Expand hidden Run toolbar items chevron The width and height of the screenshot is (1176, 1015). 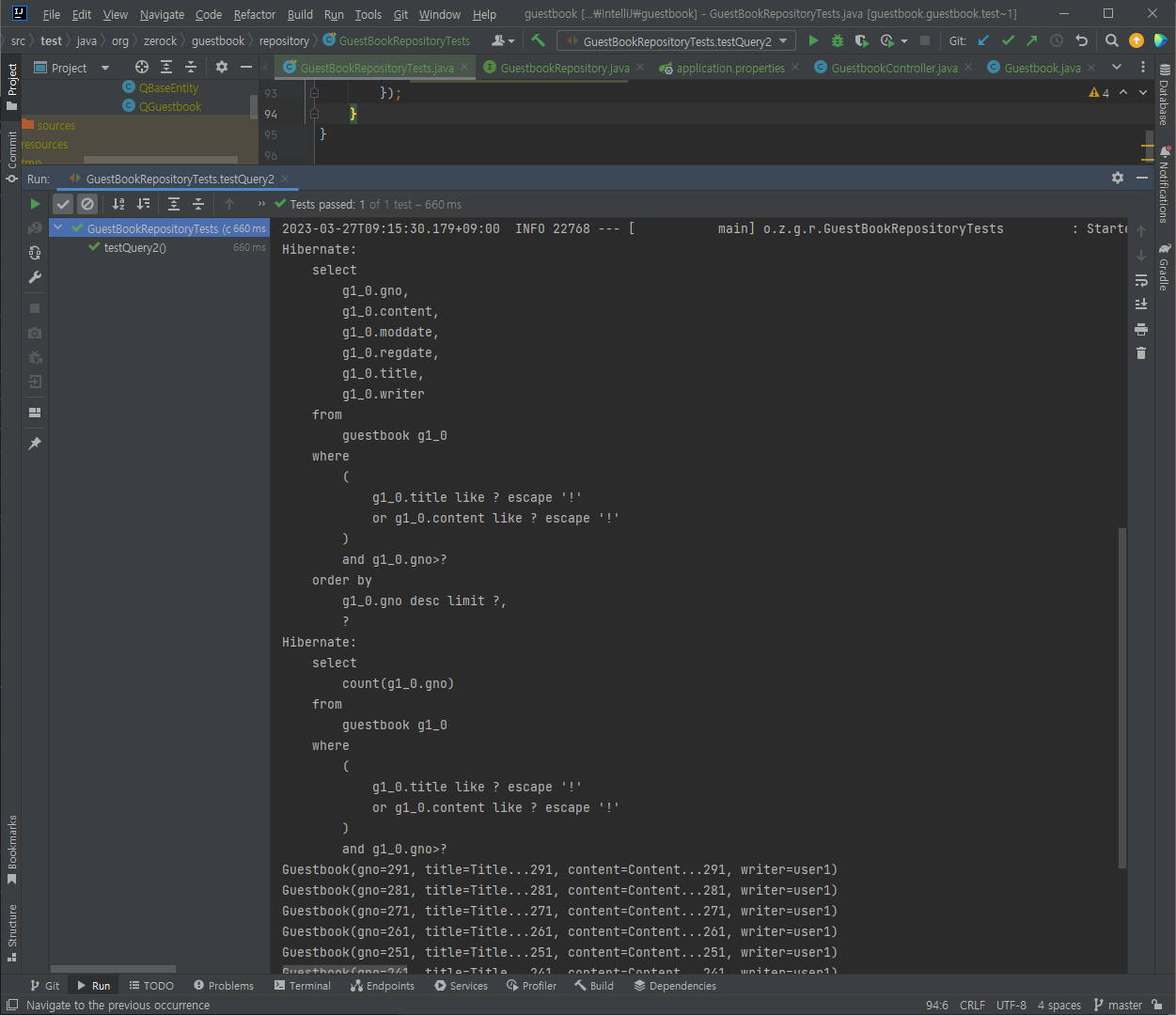tap(261, 204)
